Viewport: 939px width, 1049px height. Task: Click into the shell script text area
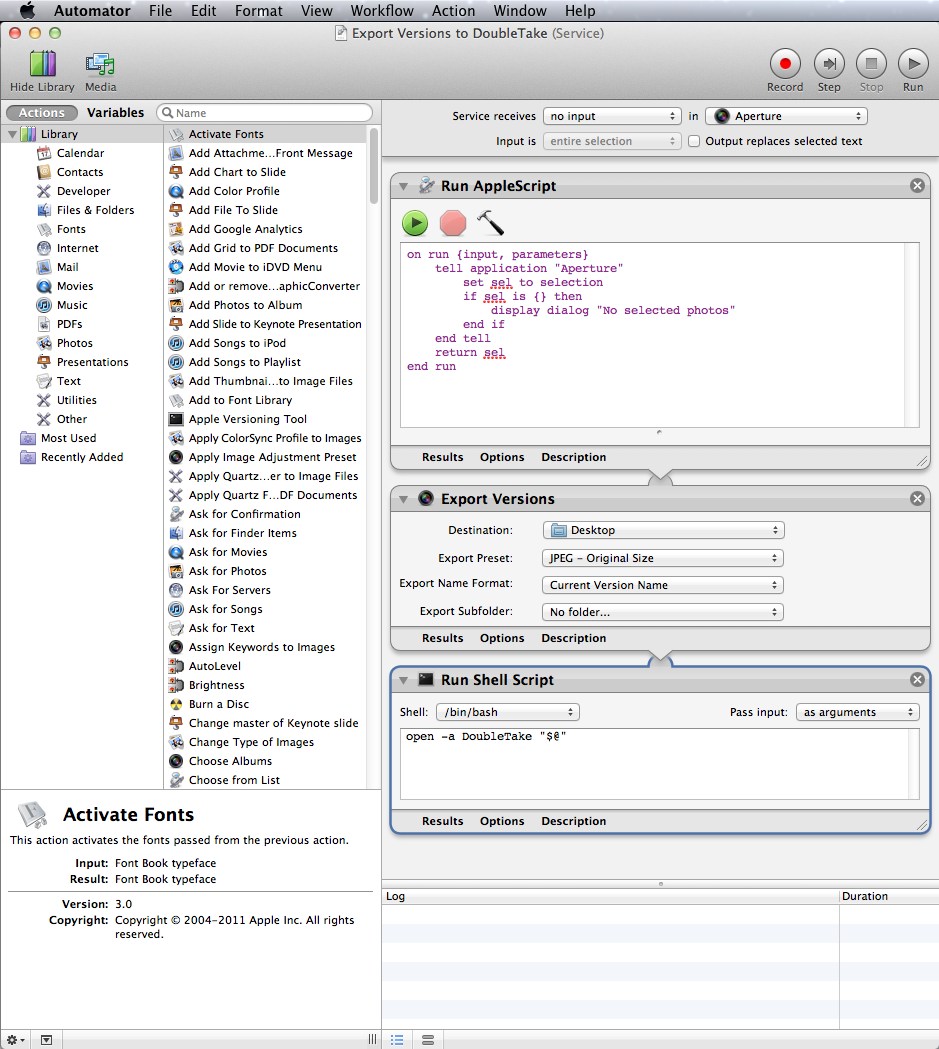click(x=659, y=764)
